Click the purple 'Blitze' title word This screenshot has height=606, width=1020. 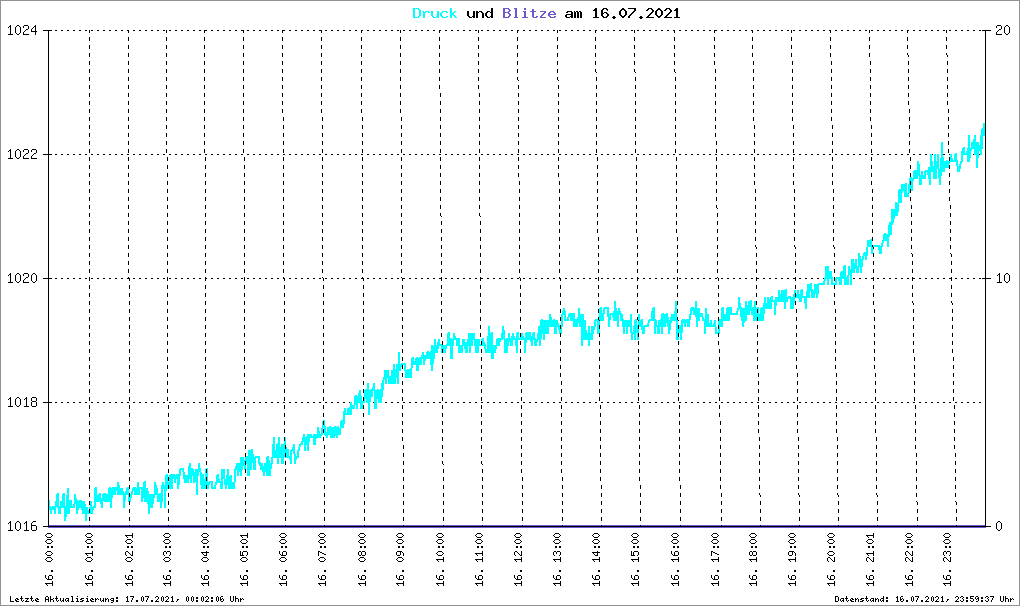coord(529,13)
